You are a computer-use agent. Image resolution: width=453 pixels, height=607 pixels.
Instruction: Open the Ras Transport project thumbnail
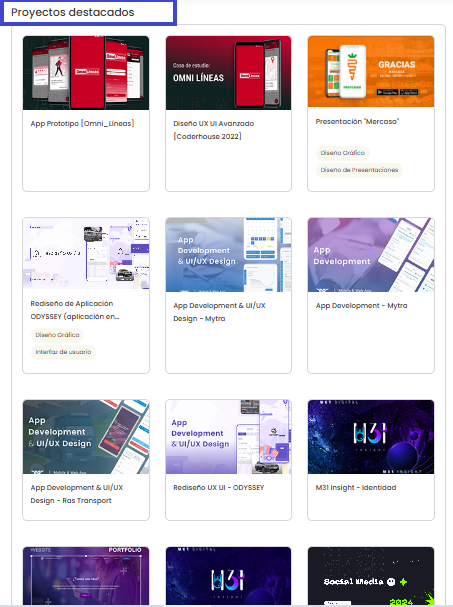click(86, 437)
